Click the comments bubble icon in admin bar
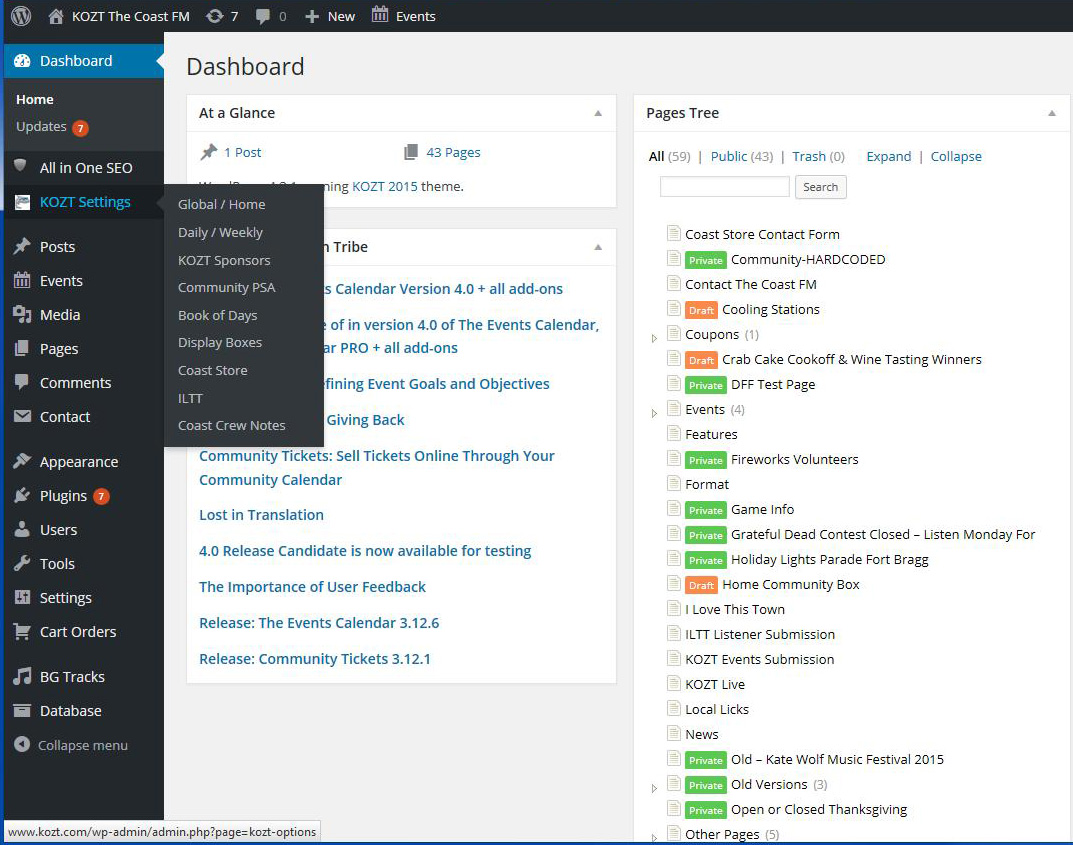This screenshot has width=1073, height=845. tap(263, 16)
